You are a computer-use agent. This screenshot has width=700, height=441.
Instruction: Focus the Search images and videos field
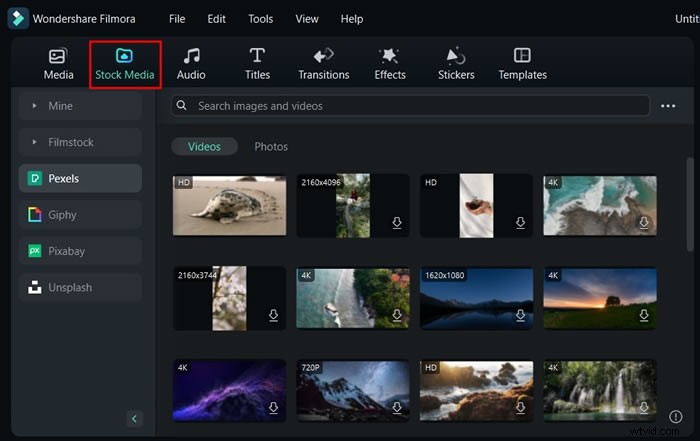point(410,106)
